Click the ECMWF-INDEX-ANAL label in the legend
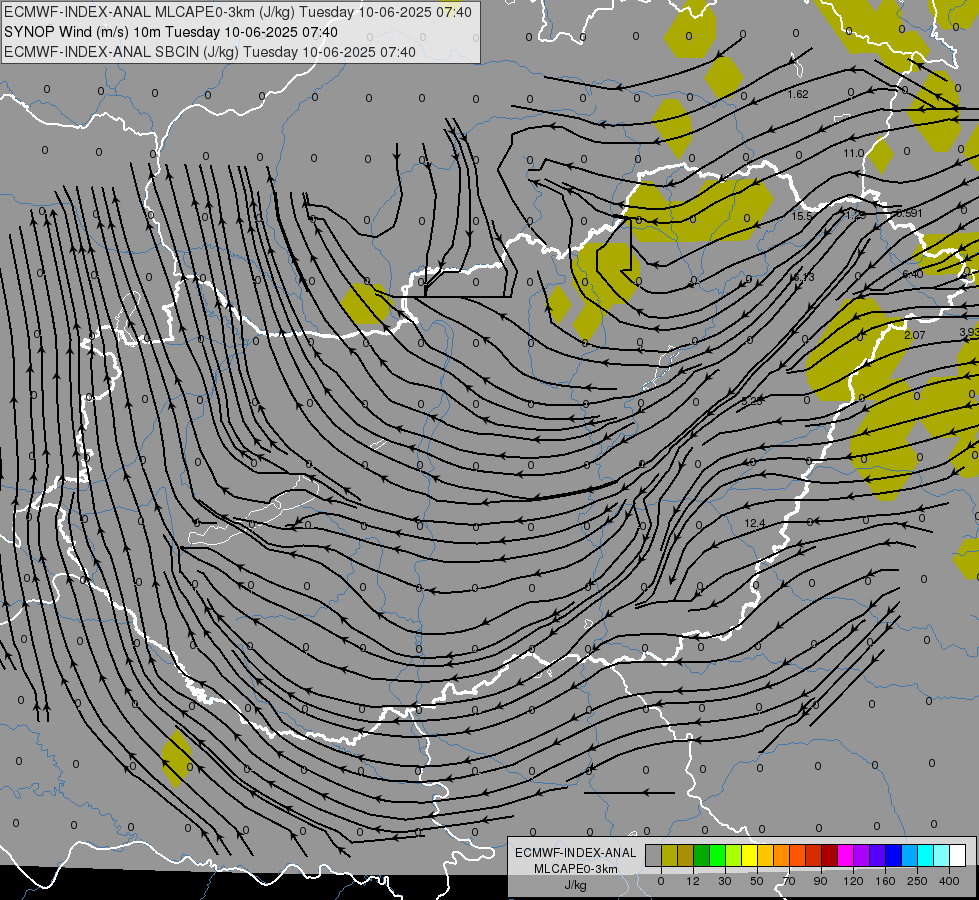This screenshot has width=979, height=900. point(576,853)
